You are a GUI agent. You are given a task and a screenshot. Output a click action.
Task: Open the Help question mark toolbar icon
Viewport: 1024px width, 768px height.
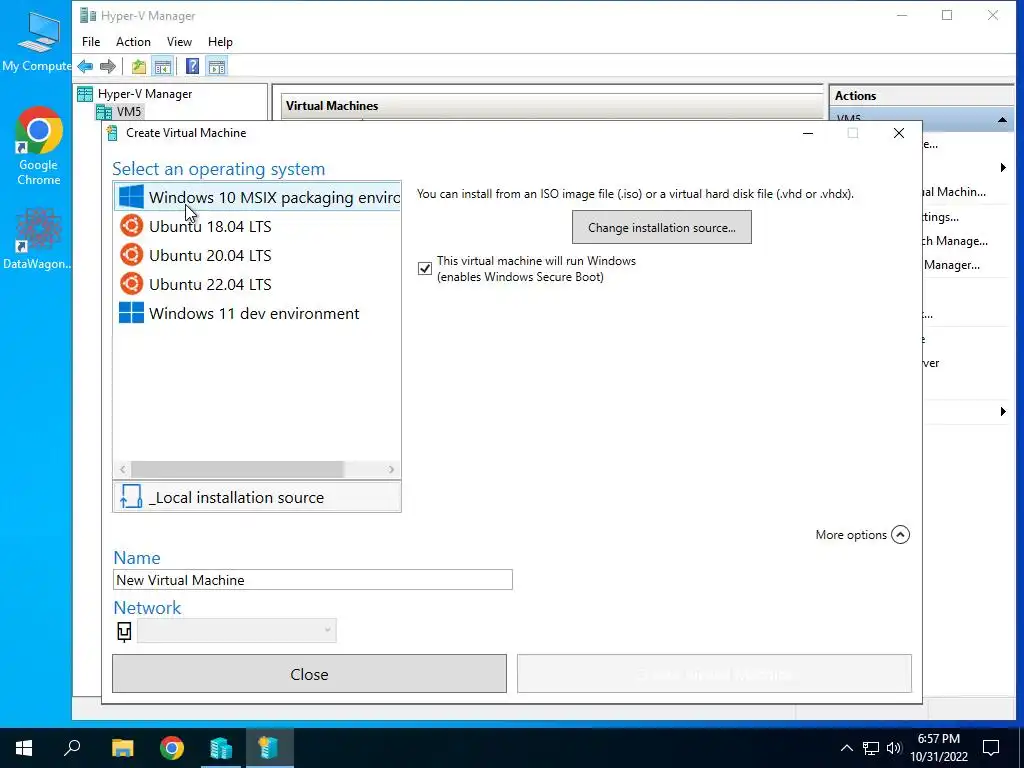(x=193, y=67)
